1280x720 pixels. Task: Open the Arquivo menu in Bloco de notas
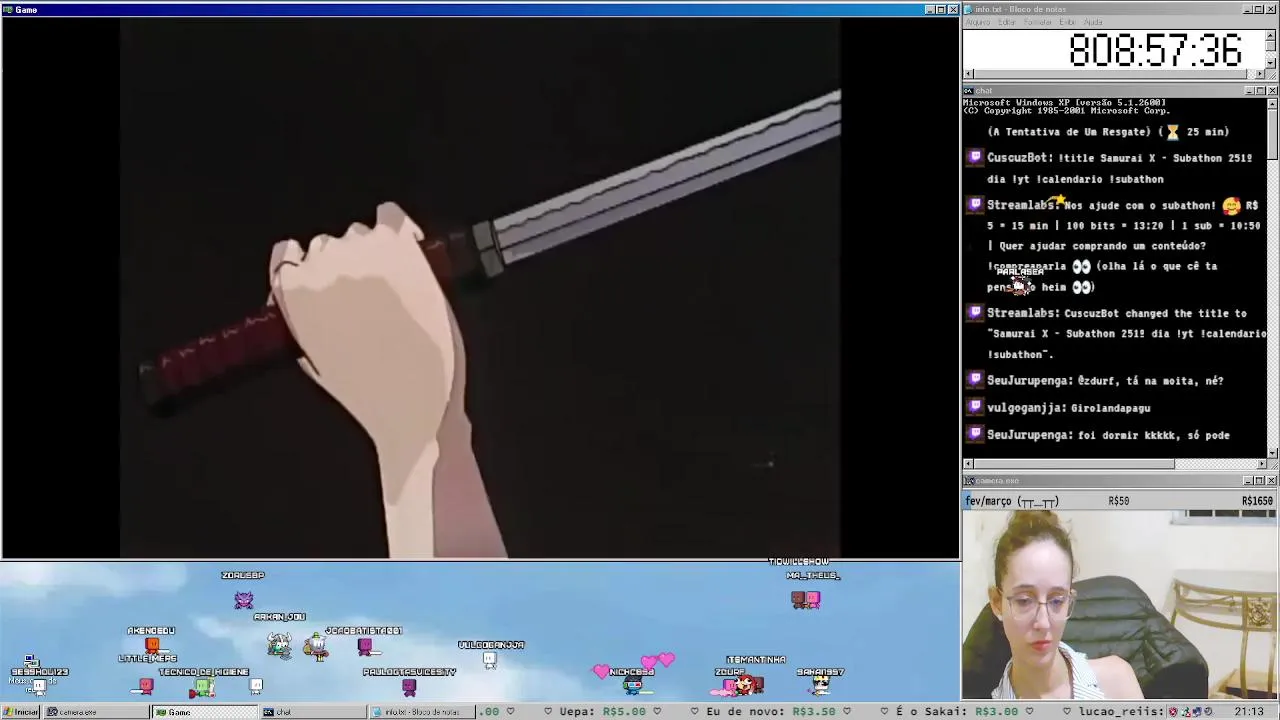(x=977, y=22)
